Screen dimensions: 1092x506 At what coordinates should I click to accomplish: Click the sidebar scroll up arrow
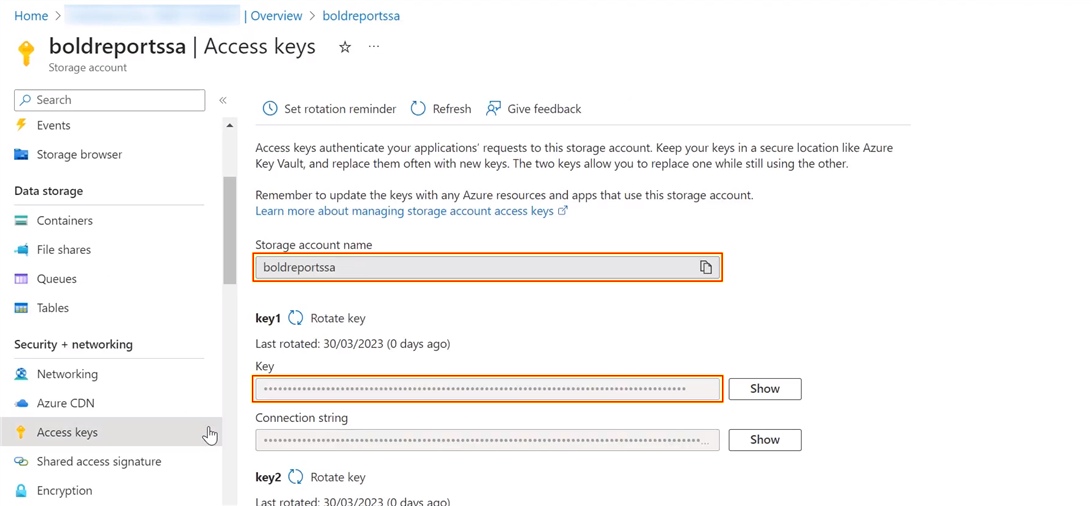[x=230, y=125]
